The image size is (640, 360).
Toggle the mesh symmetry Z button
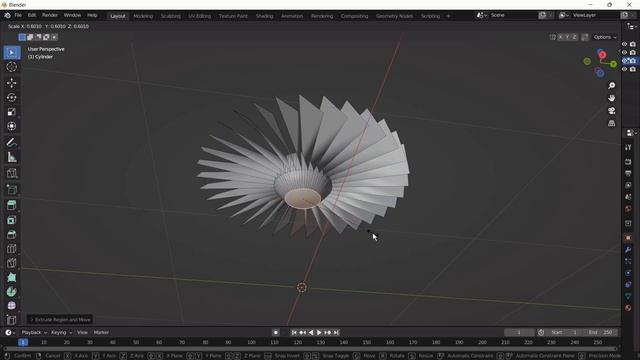point(574,37)
